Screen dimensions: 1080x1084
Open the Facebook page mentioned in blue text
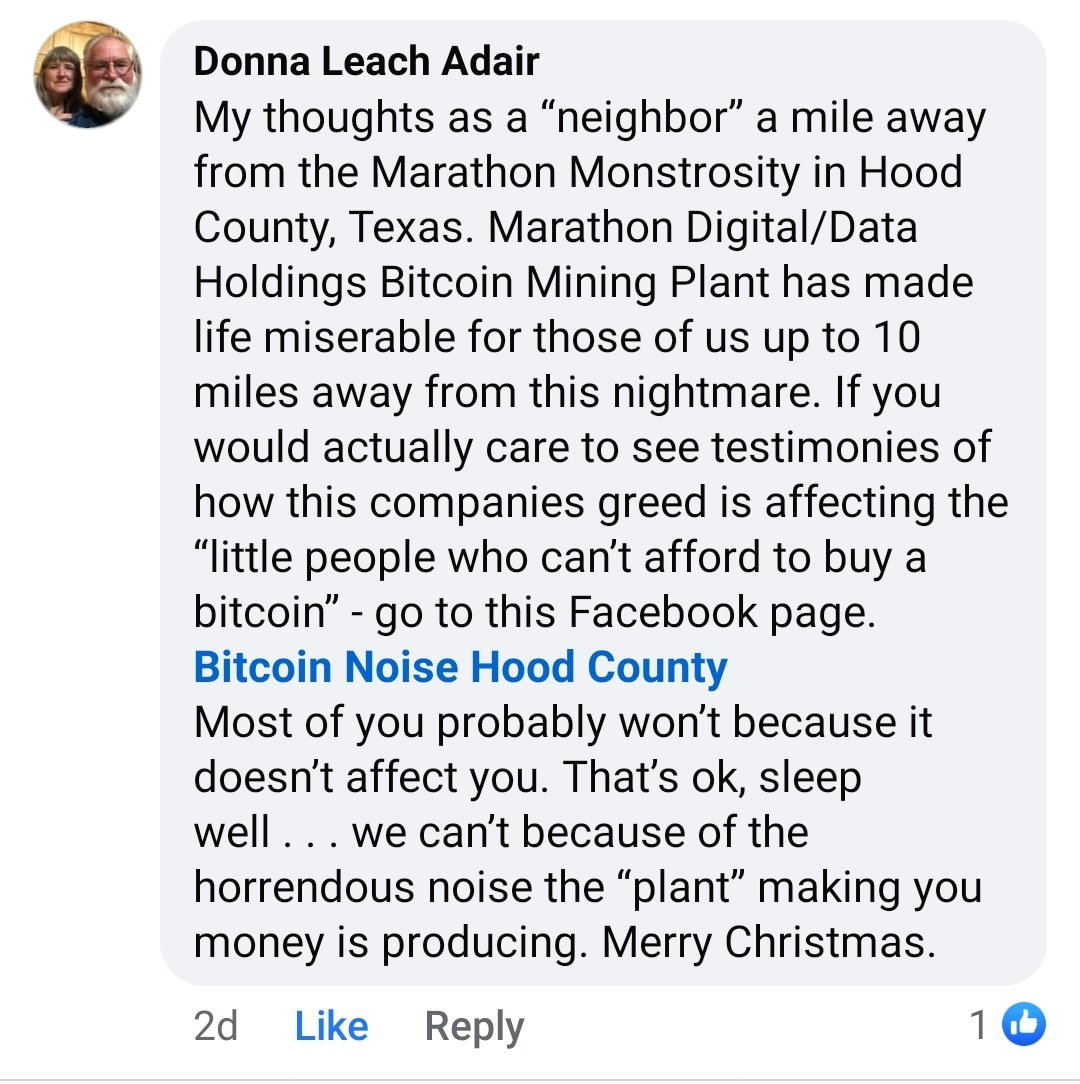[x=459, y=666]
